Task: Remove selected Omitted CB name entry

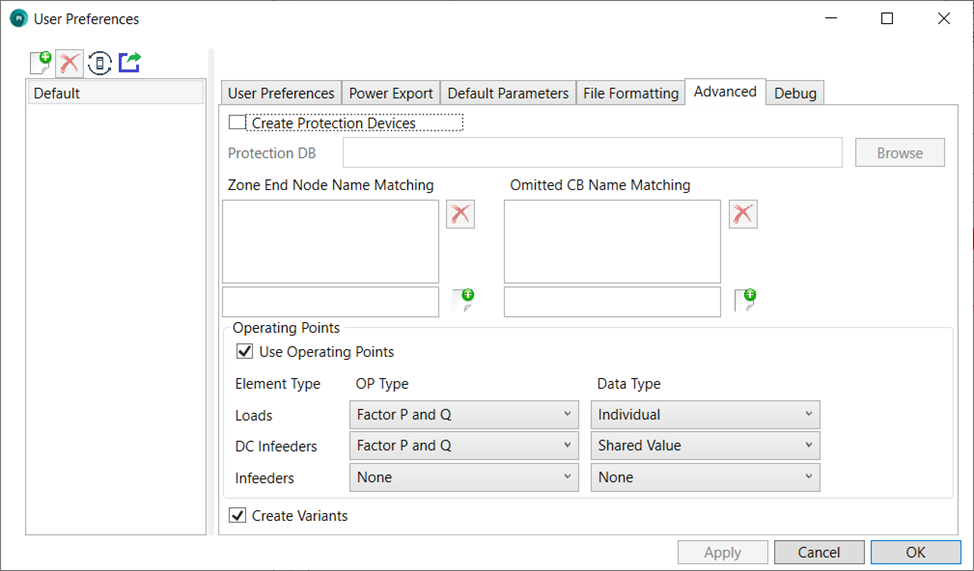Action: pos(743,214)
